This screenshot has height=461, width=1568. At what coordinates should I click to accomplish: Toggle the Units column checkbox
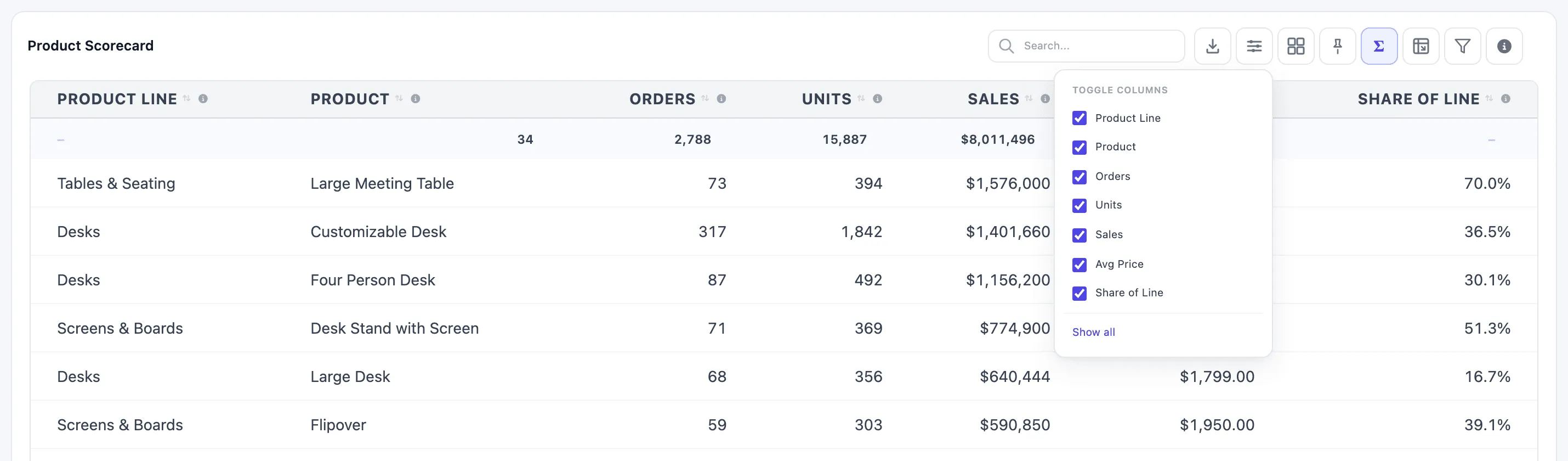click(1079, 206)
